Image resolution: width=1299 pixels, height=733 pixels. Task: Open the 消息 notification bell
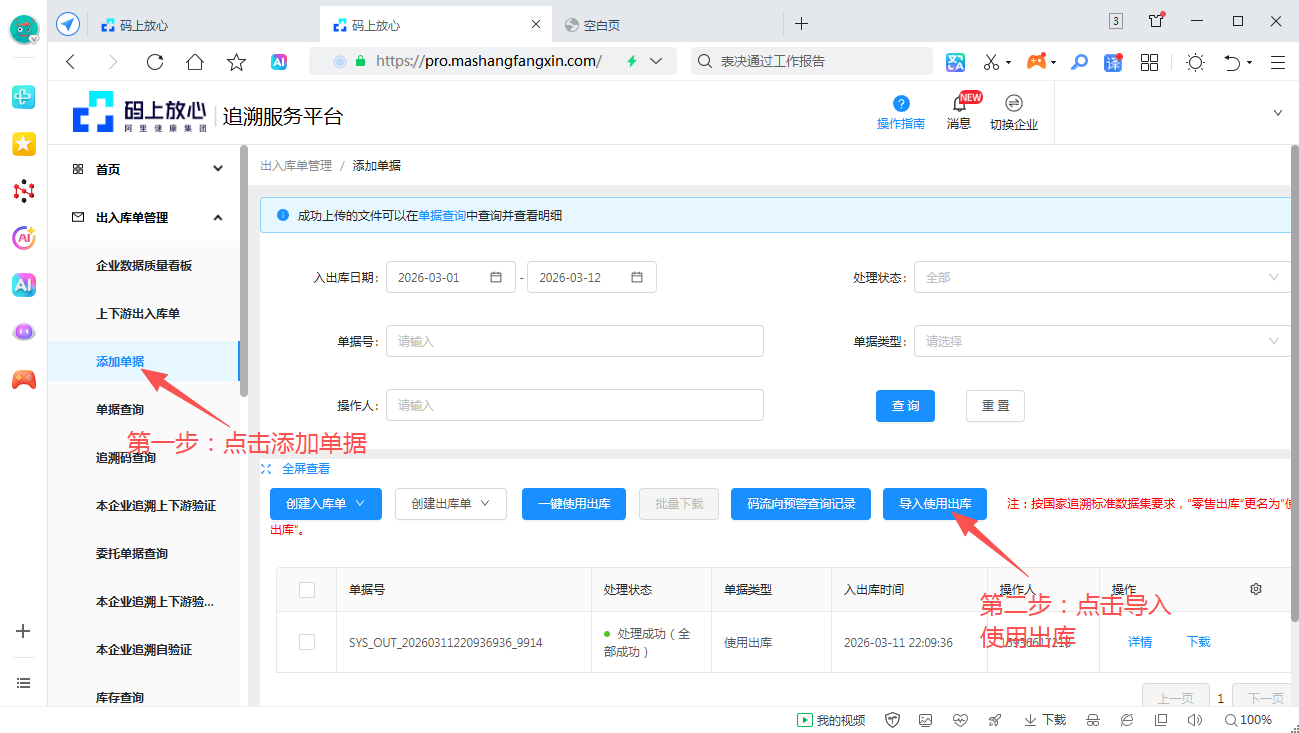[959, 104]
